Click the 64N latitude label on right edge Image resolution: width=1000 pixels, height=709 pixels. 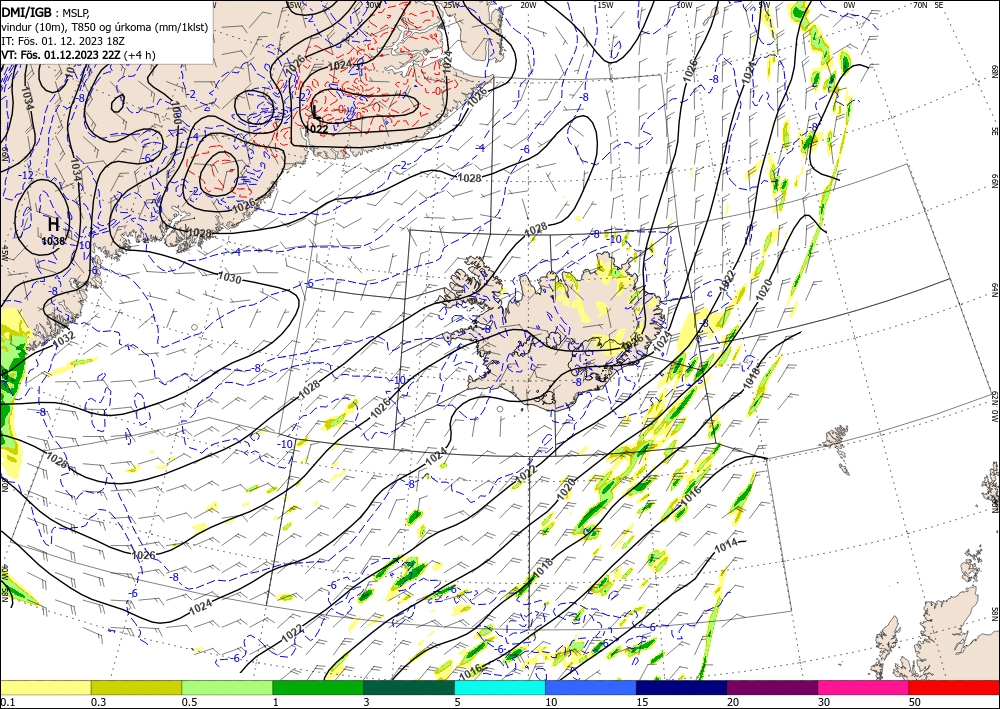pyautogui.click(x=994, y=290)
